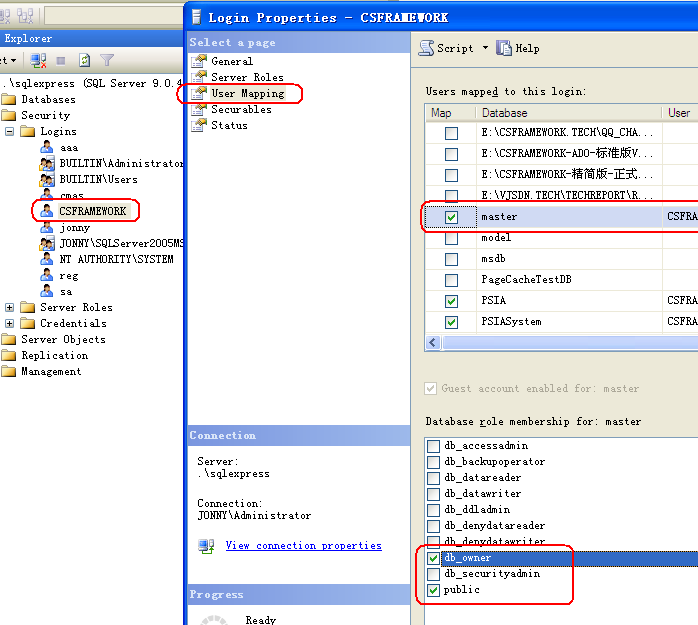Click the filter funnel icon in Object Explorer
This screenshot has width=698, height=625.
click(107, 61)
